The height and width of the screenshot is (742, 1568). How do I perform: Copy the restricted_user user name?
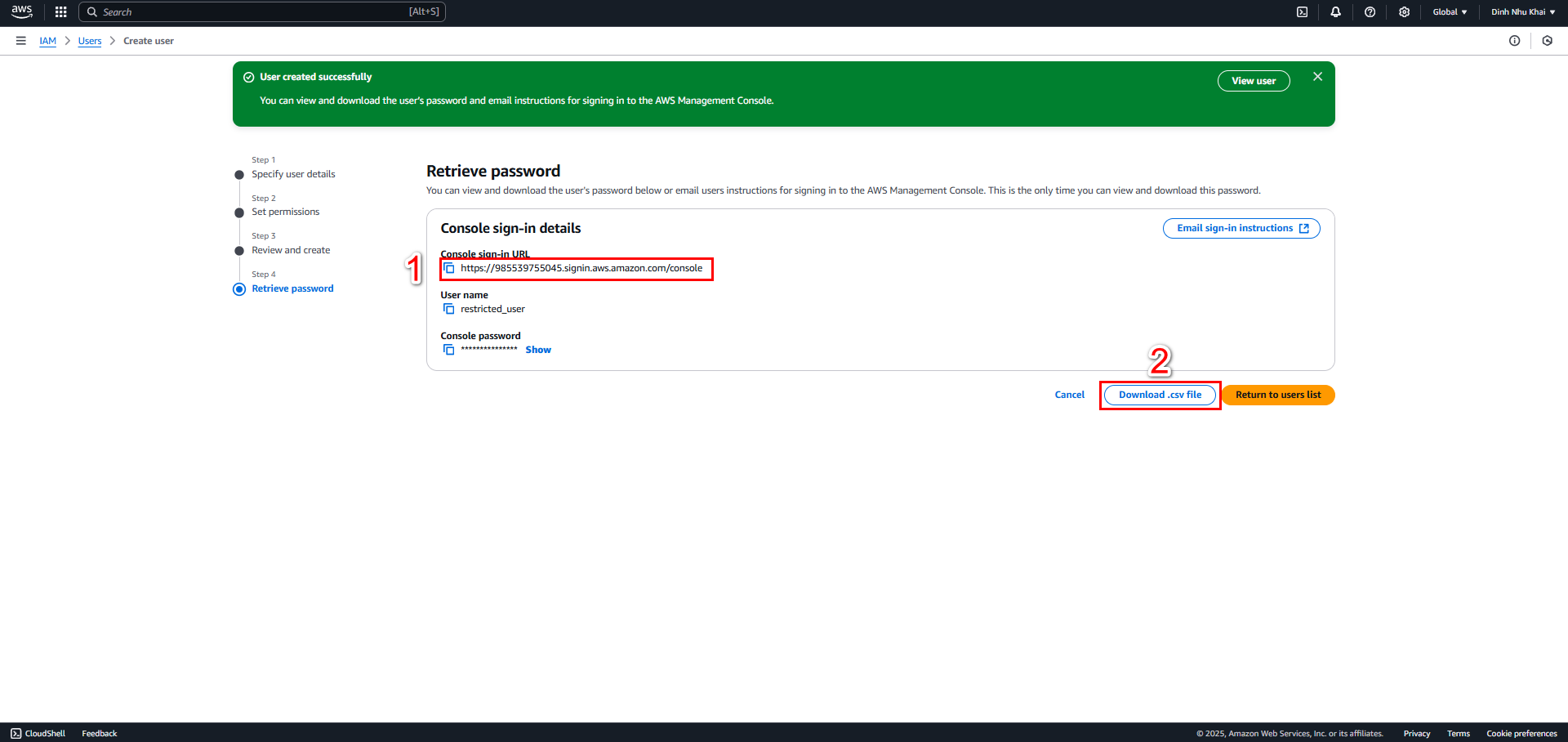(448, 309)
